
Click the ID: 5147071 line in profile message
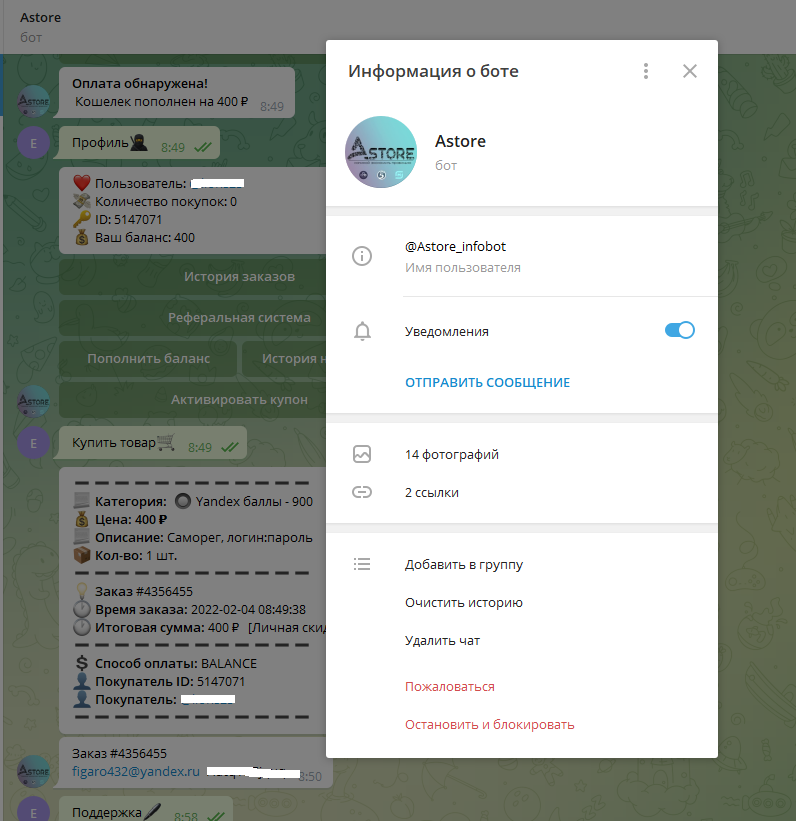point(128,219)
